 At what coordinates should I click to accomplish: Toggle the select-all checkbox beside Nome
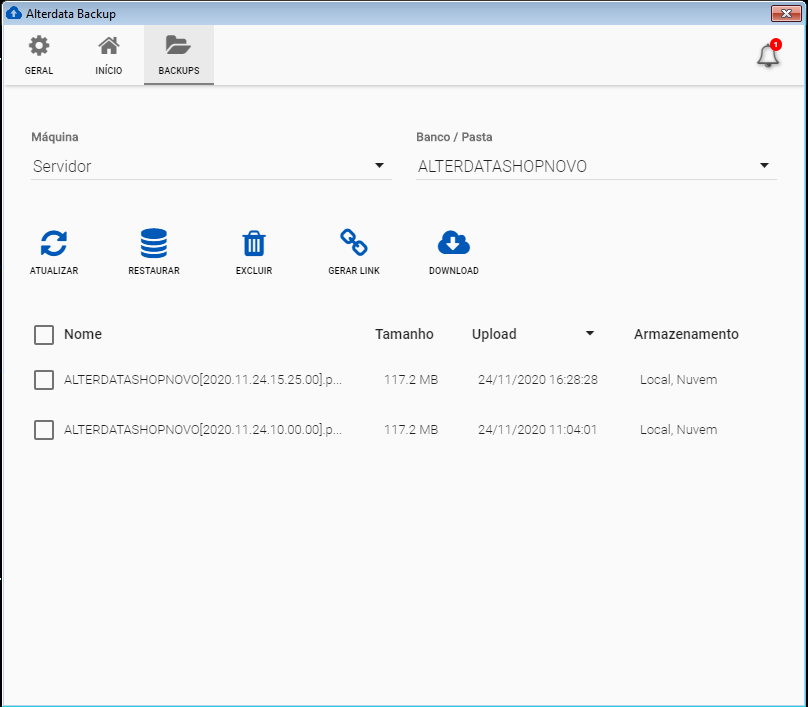(x=44, y=334)
